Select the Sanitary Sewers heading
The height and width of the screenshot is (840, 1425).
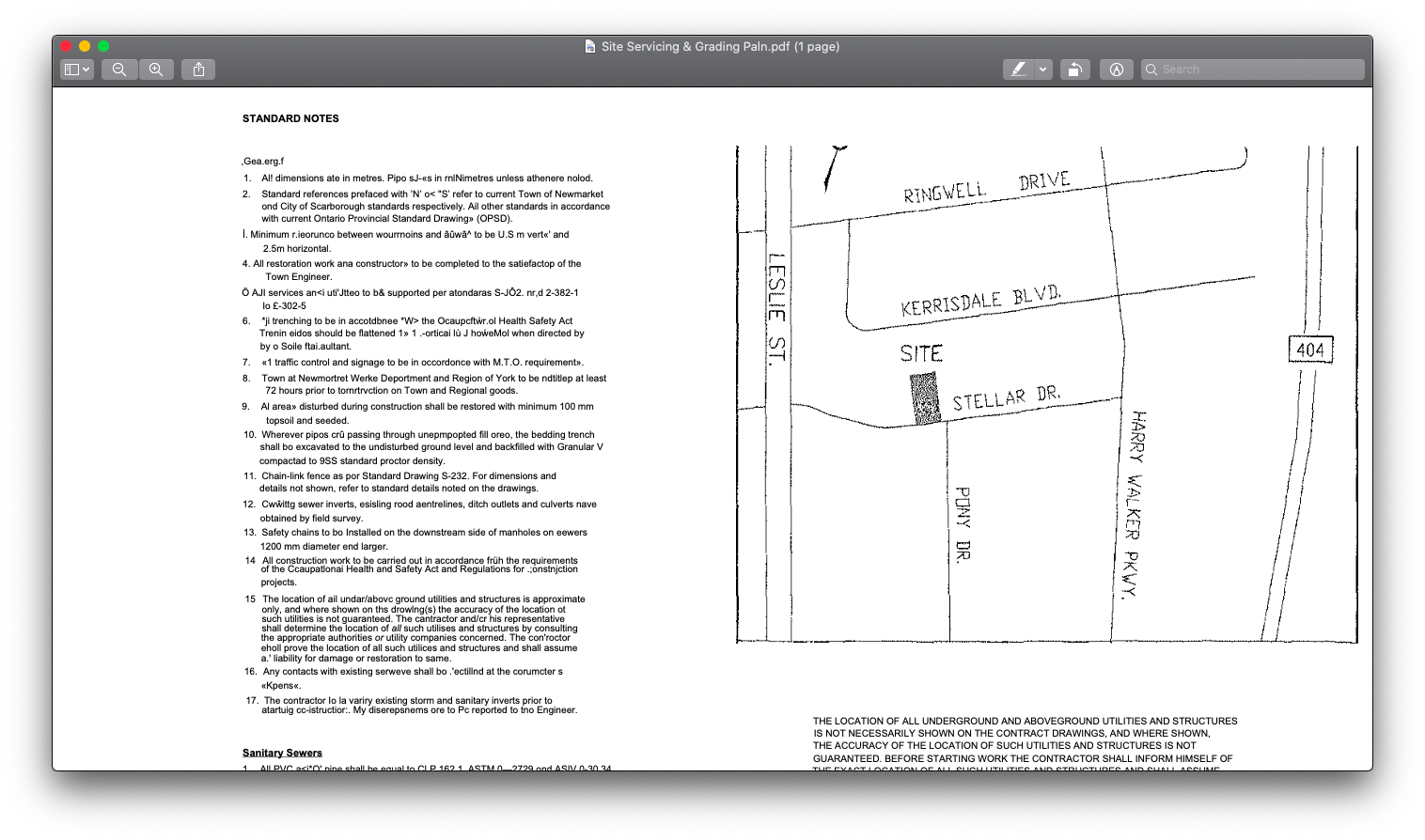coord(281,753)
